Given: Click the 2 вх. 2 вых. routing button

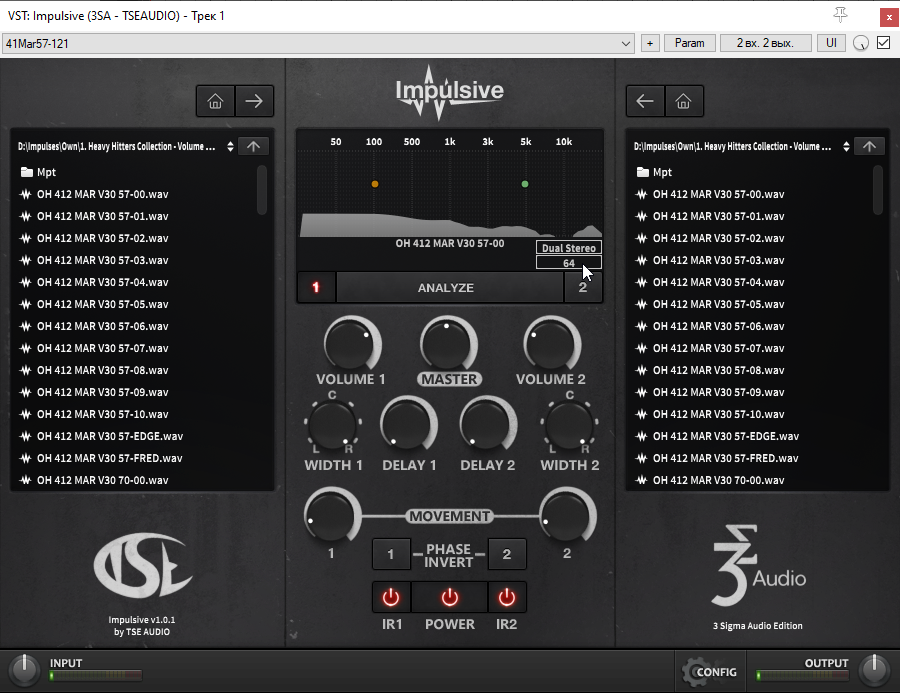Looking at the screenshot, I should pos(765,43).
